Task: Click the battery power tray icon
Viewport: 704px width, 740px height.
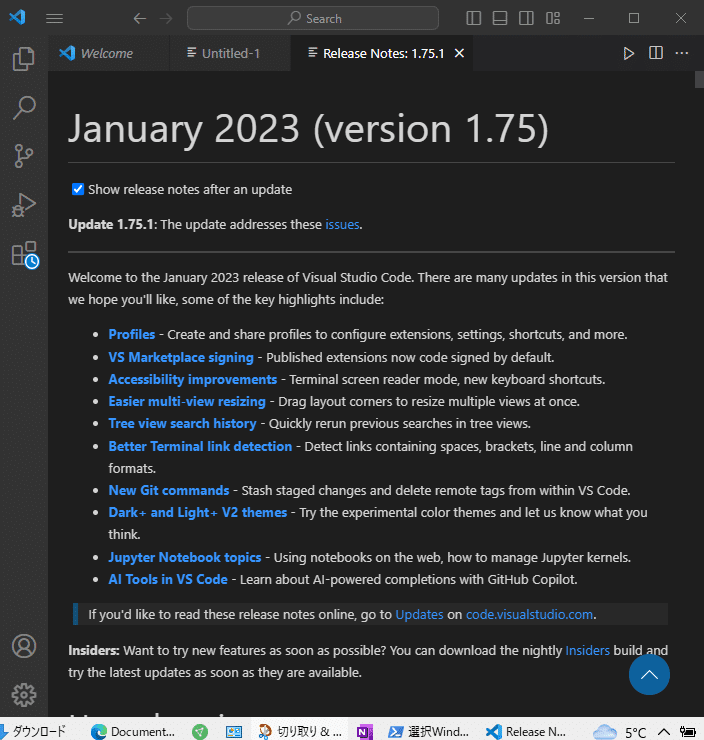Action: point(687,732)
